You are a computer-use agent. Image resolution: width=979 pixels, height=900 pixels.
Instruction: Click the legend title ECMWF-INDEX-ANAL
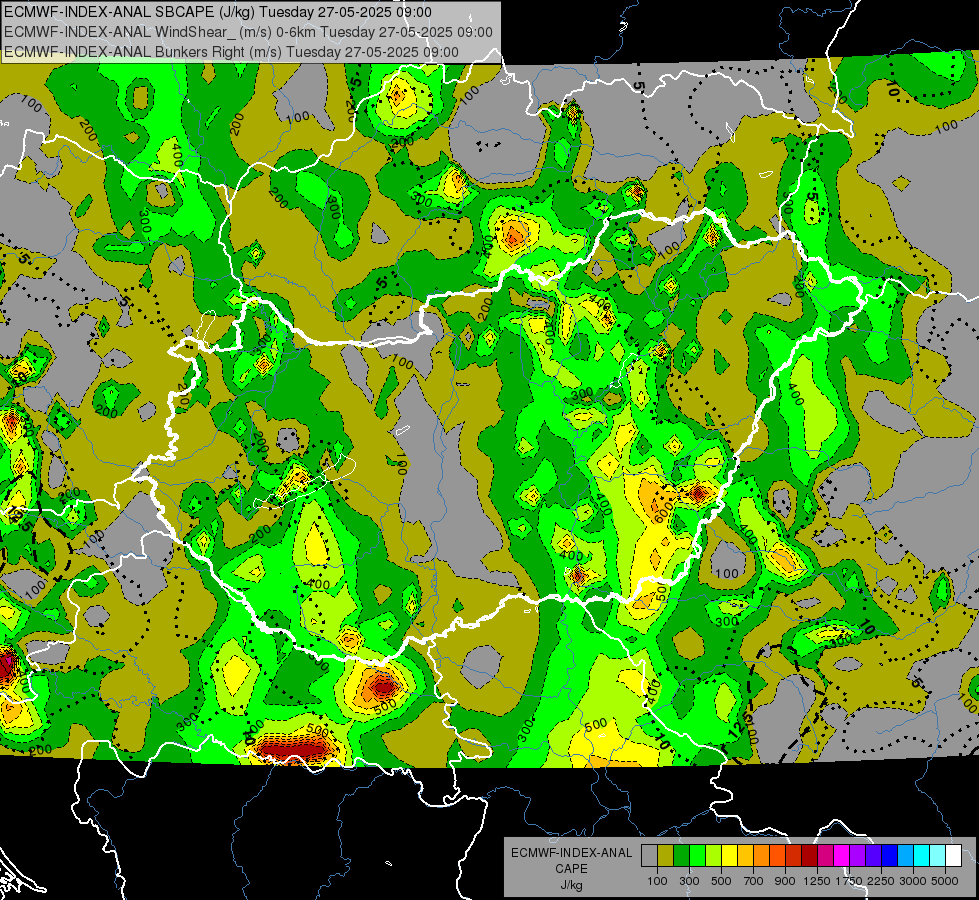[x=572, y=853]
